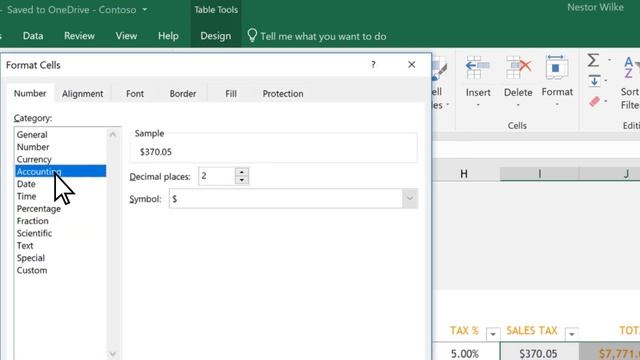Screen dimensions: 640x360
Task: Select the Time category
Action: click(x=60, y=196)
